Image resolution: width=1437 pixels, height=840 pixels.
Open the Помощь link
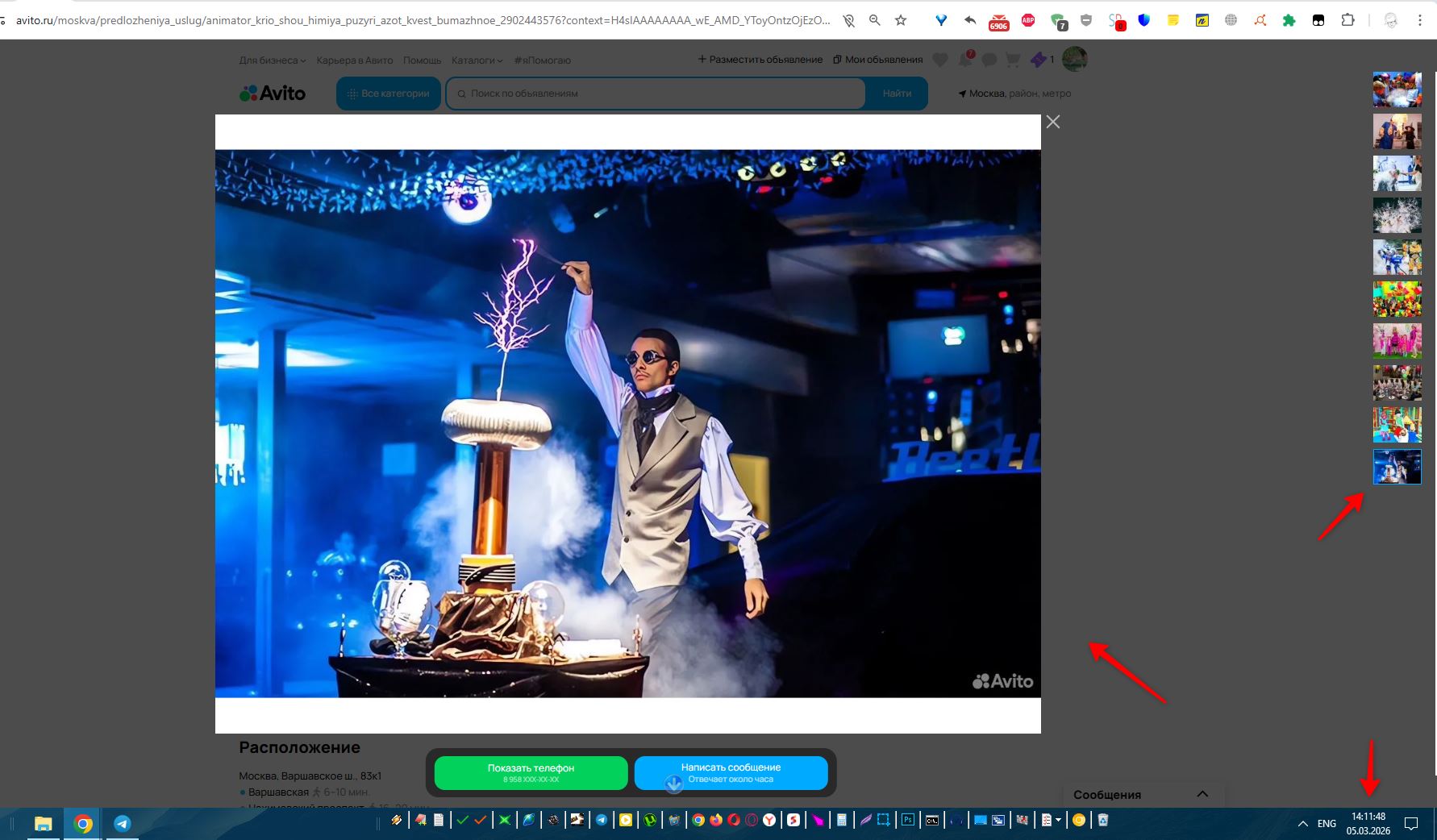tap(423, 60)
